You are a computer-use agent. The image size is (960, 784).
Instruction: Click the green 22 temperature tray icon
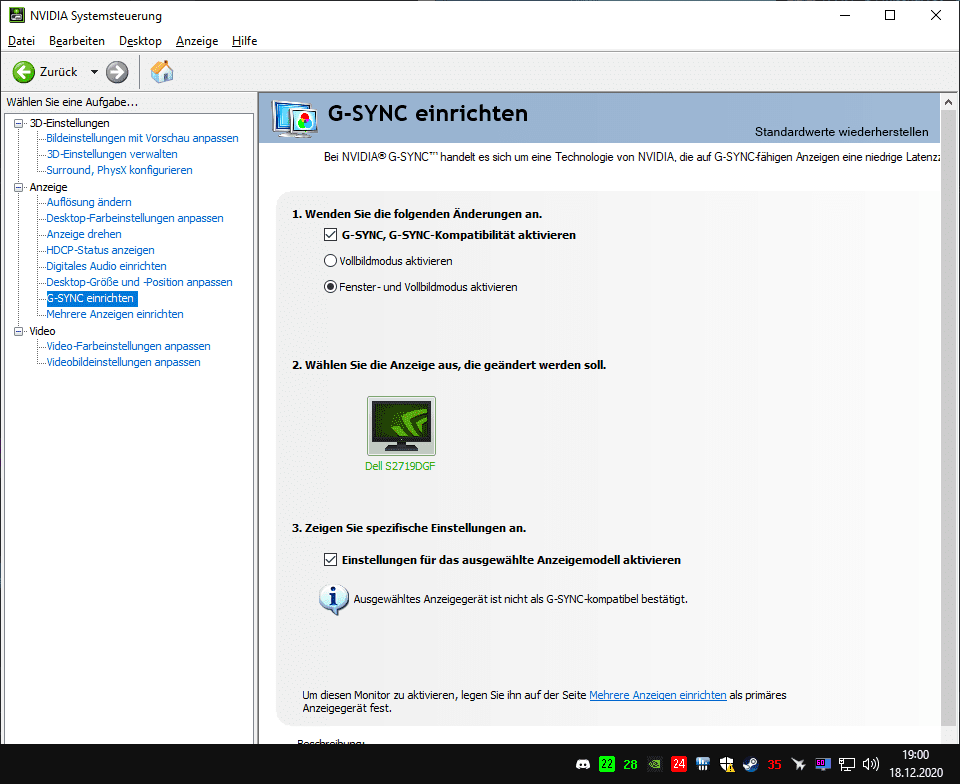coord(607,764)
